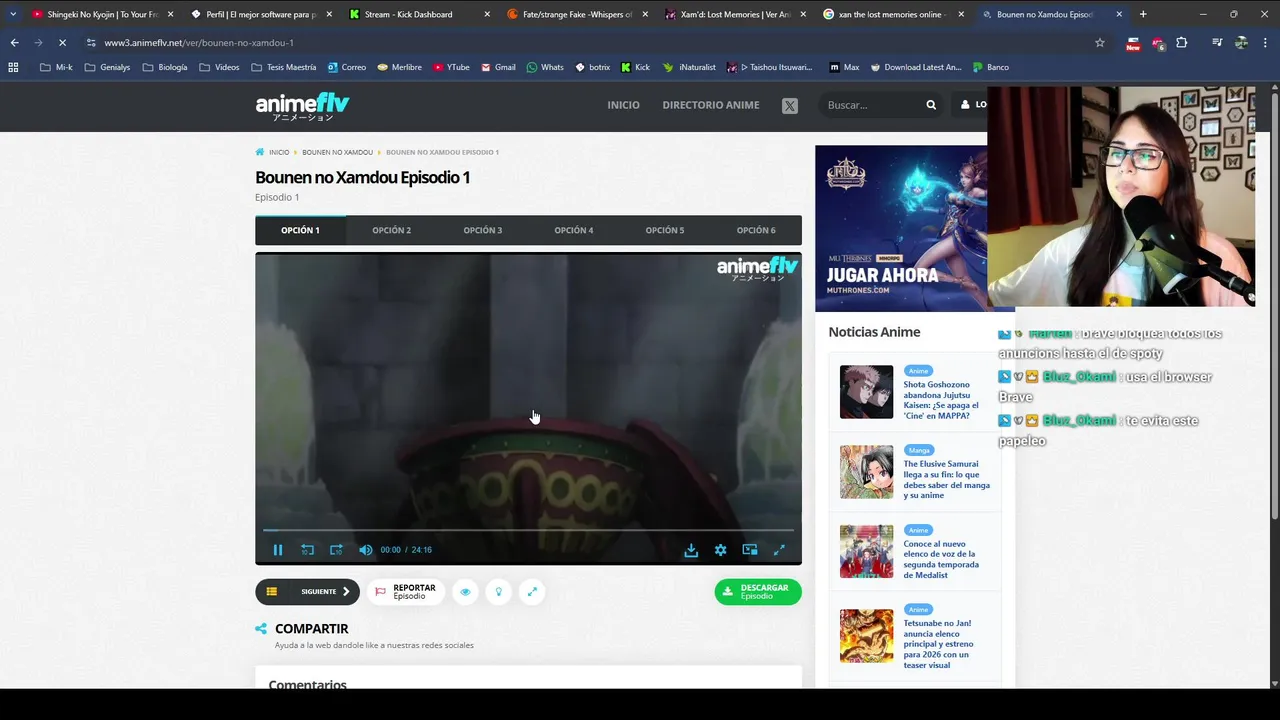
Task: Click the home icon in breadcrumb
Action: (x=260, y=152)
